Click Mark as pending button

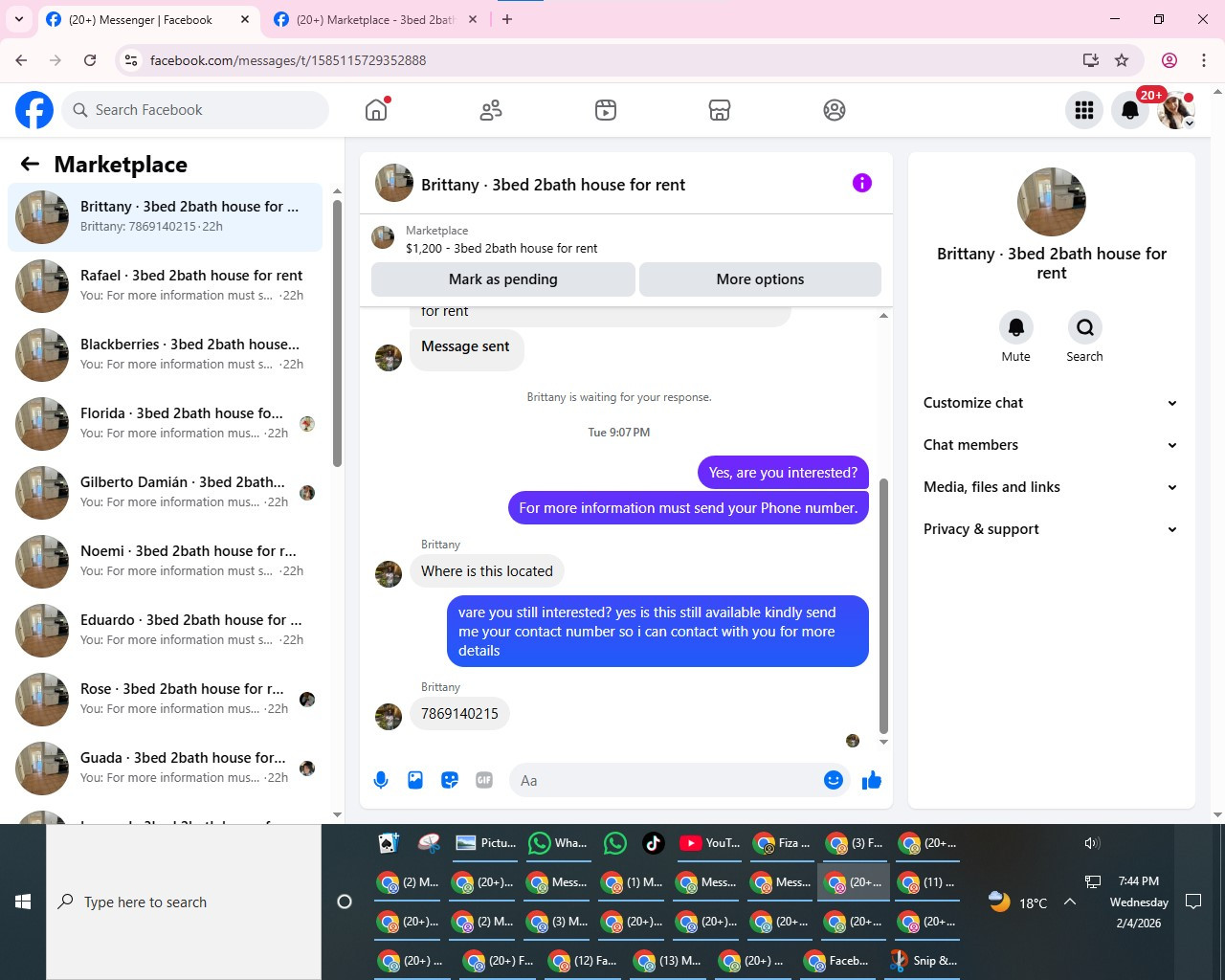click(503, 279)
